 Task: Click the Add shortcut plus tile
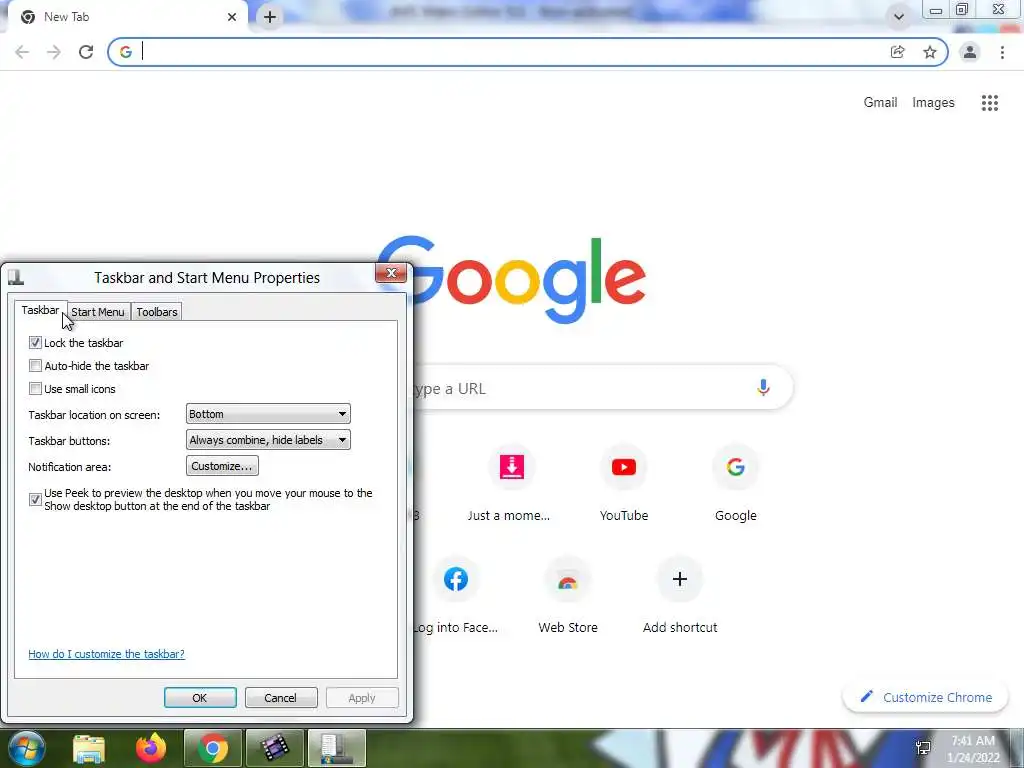click(x=680, y=596)
